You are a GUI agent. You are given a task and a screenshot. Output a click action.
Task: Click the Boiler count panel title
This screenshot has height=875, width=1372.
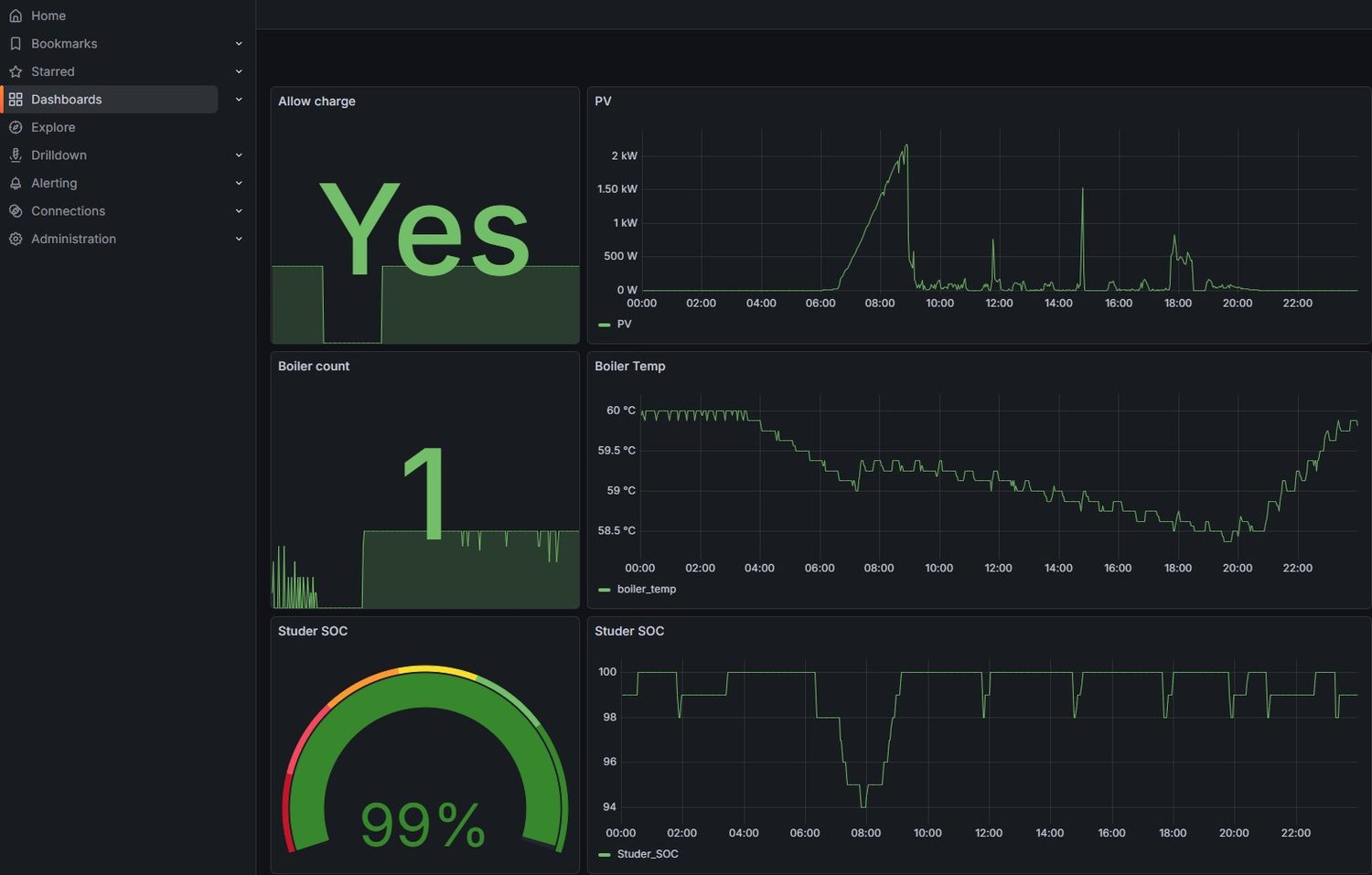(x=314, y=367)
